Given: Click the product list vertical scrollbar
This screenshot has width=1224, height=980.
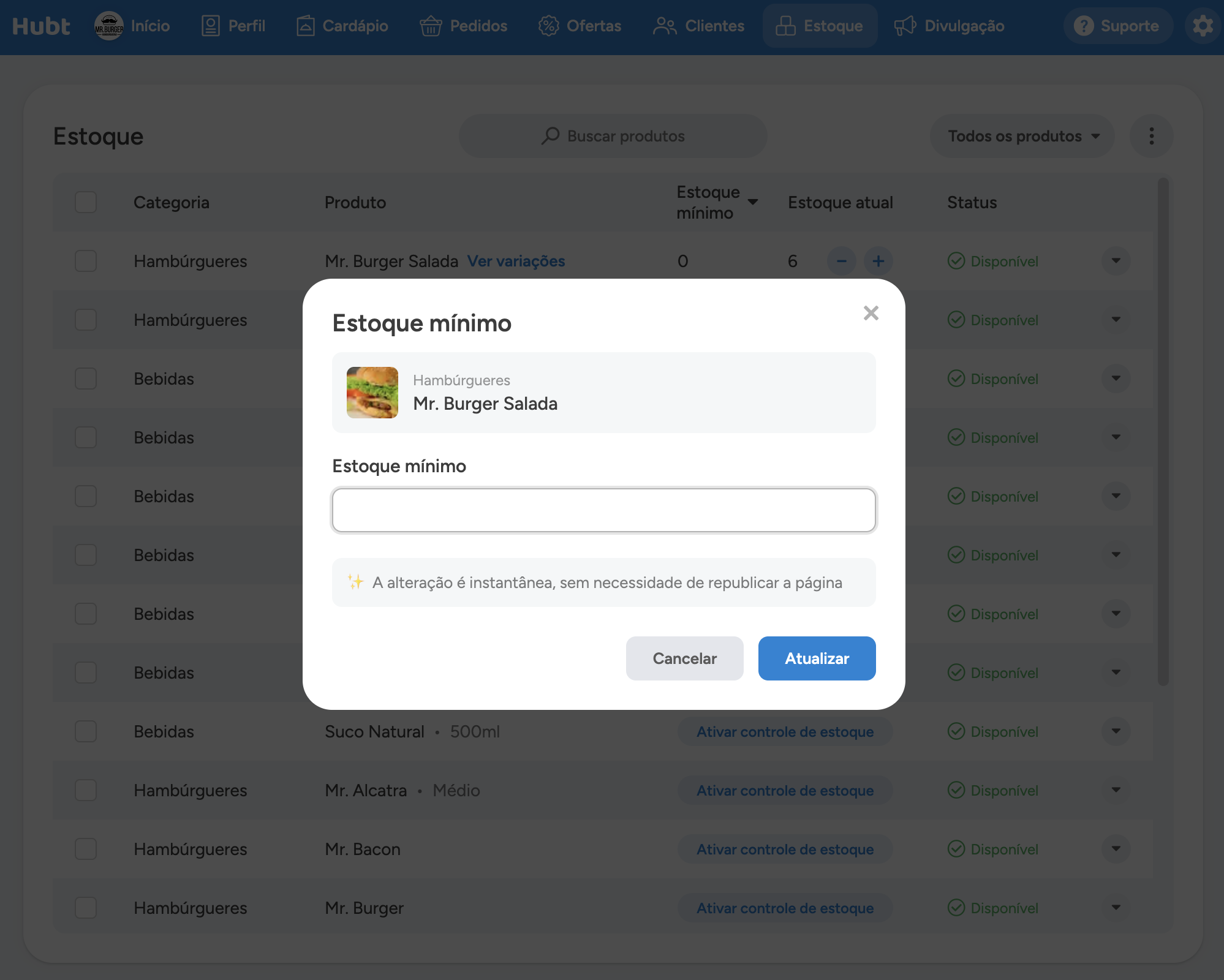Looking at the screenshot, I should (x=1163, y=431).
